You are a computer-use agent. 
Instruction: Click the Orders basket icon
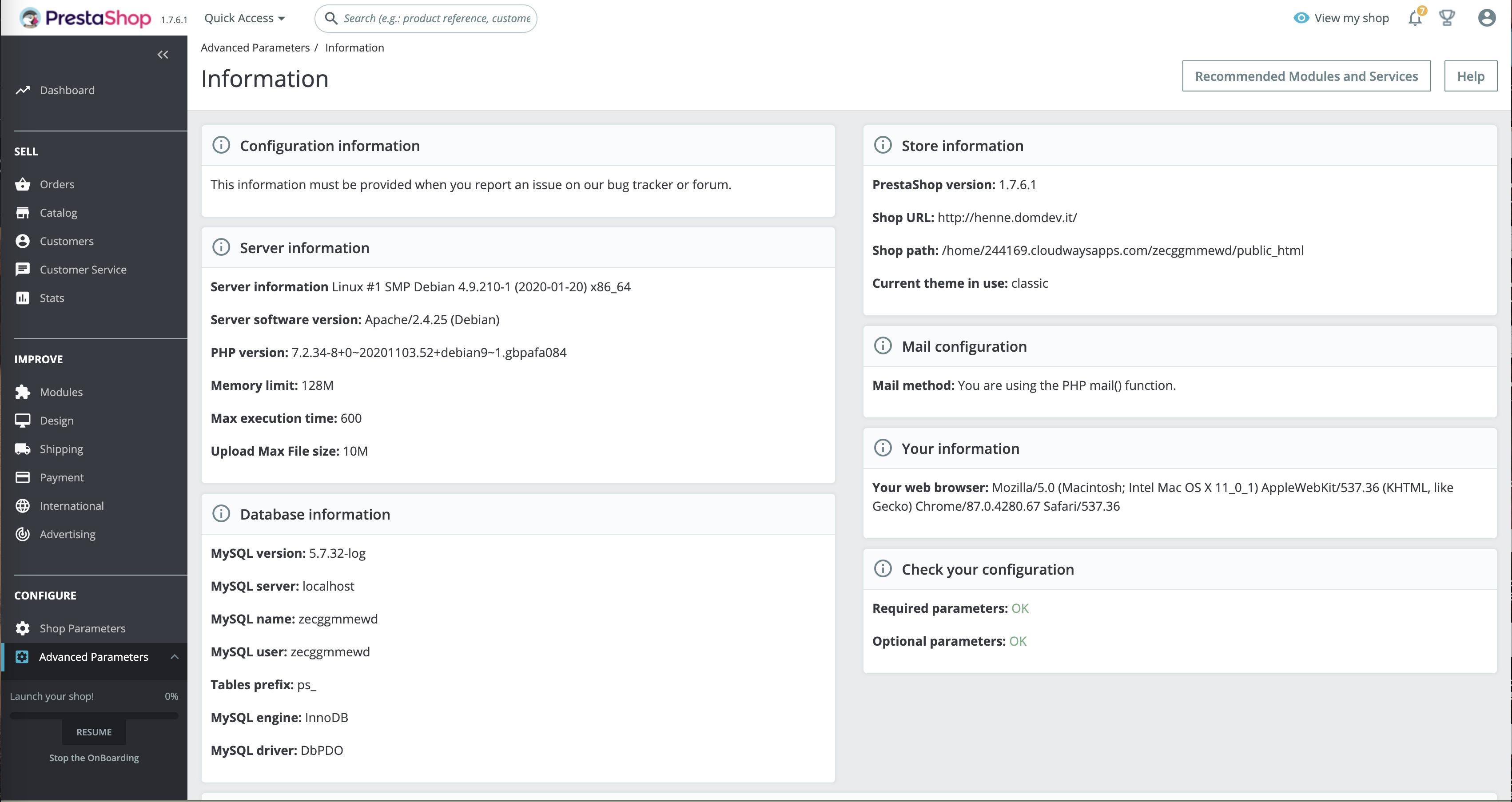(x=22, y=184)
